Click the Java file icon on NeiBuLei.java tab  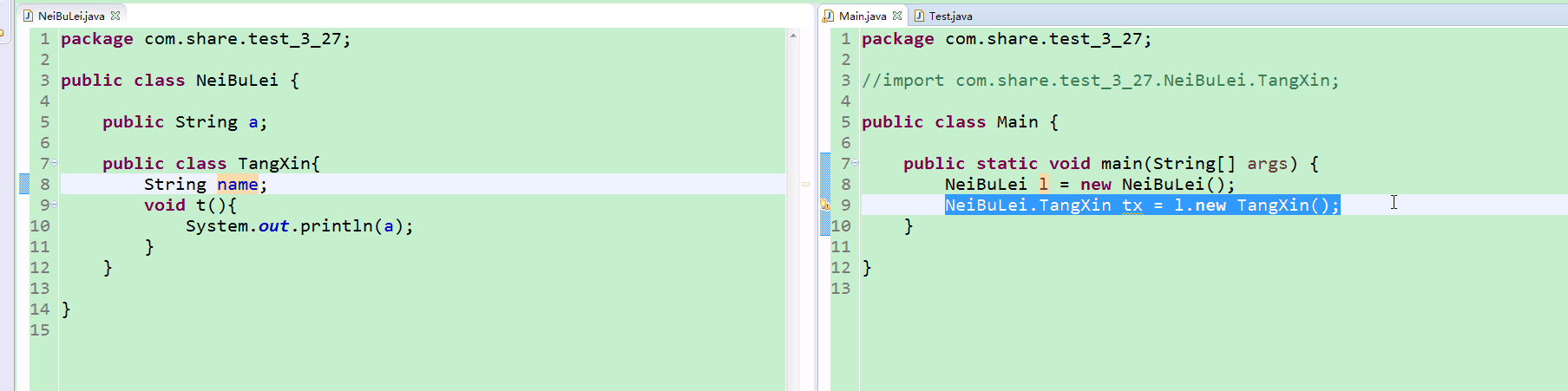28,16
